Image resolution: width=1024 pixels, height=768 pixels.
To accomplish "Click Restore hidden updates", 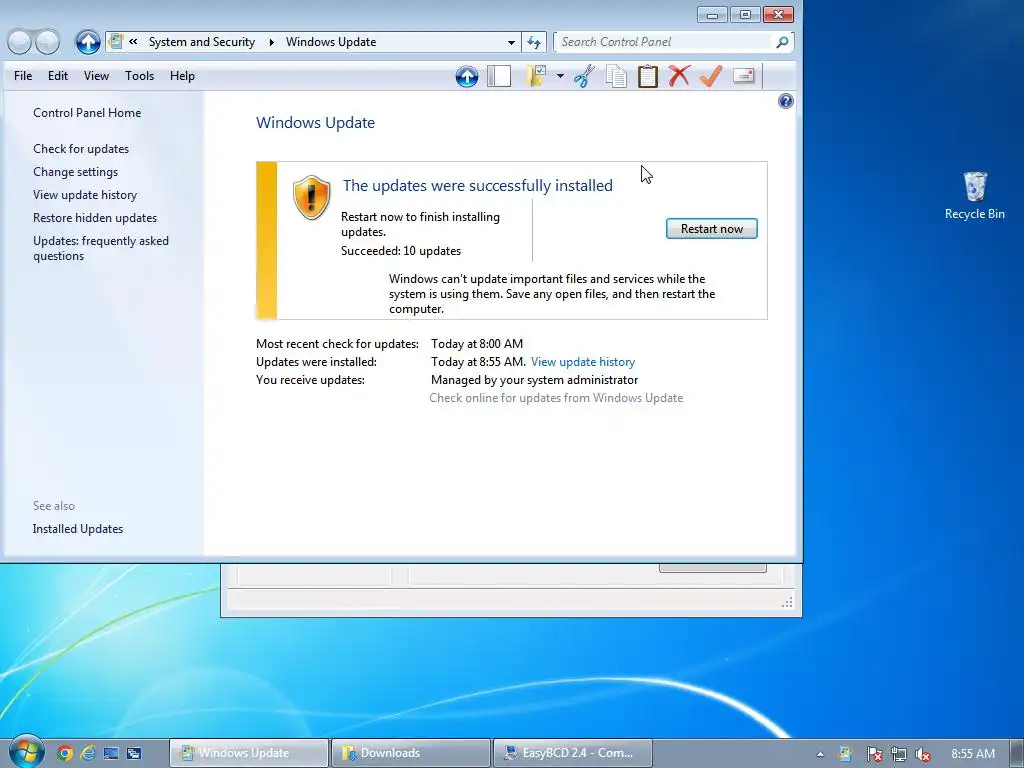I will coord(95,217).
